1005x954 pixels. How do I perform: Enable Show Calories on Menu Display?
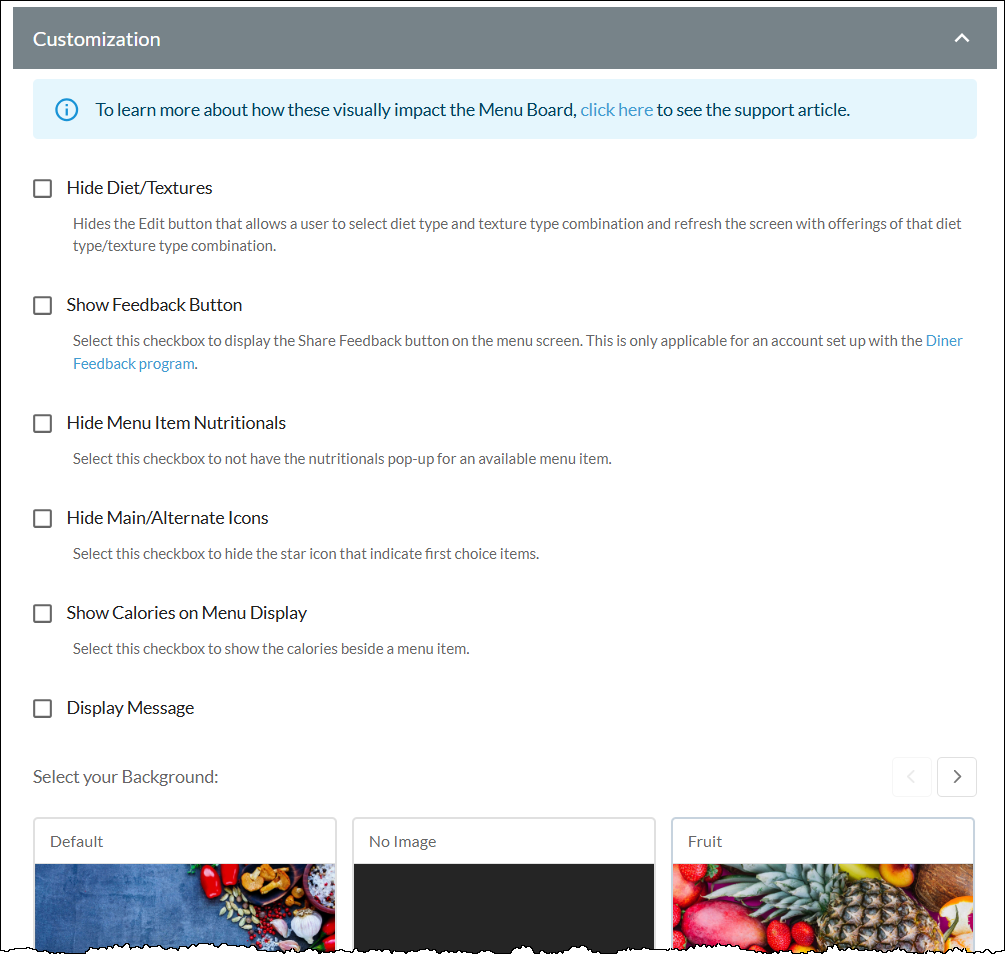(42, 613)
